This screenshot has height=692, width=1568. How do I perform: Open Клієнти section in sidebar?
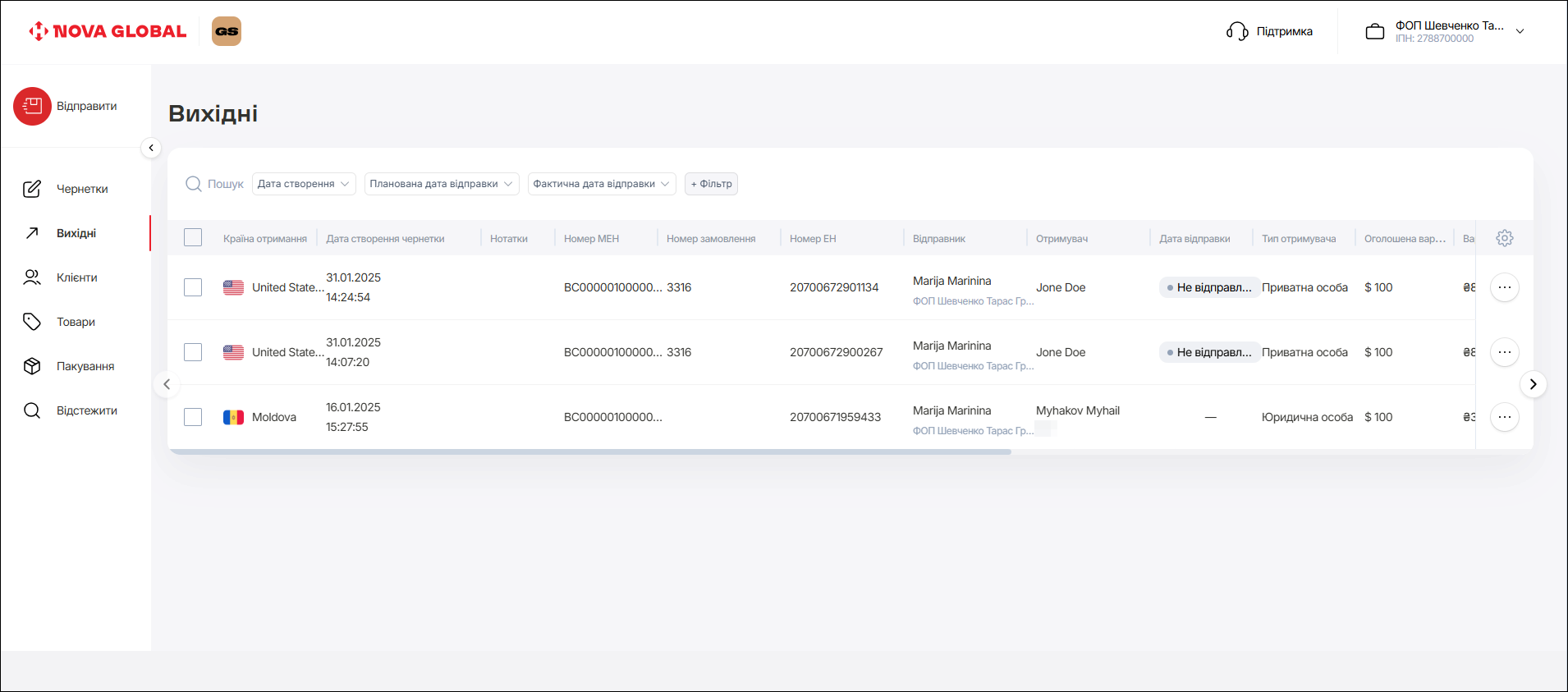[x=76, y=277]
